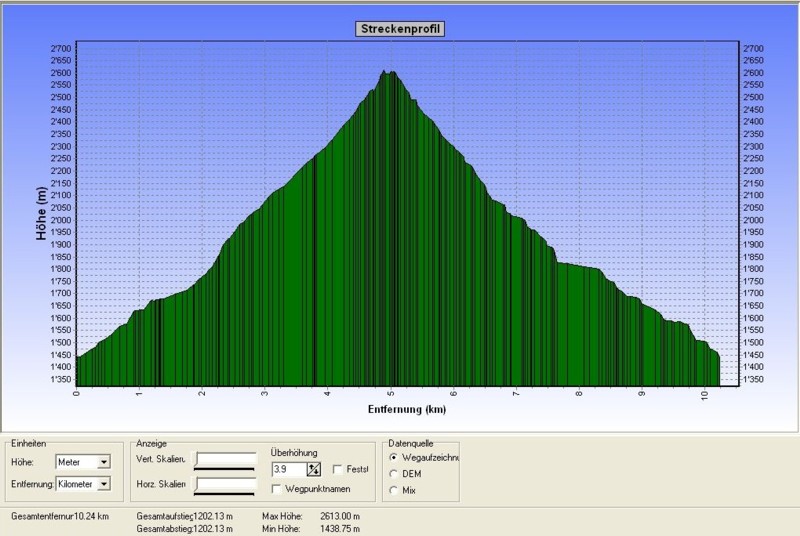Click the Vert. Skalierung slider
Image resolution: width=800 pixels, height=536 pixels.
point(225,460)
